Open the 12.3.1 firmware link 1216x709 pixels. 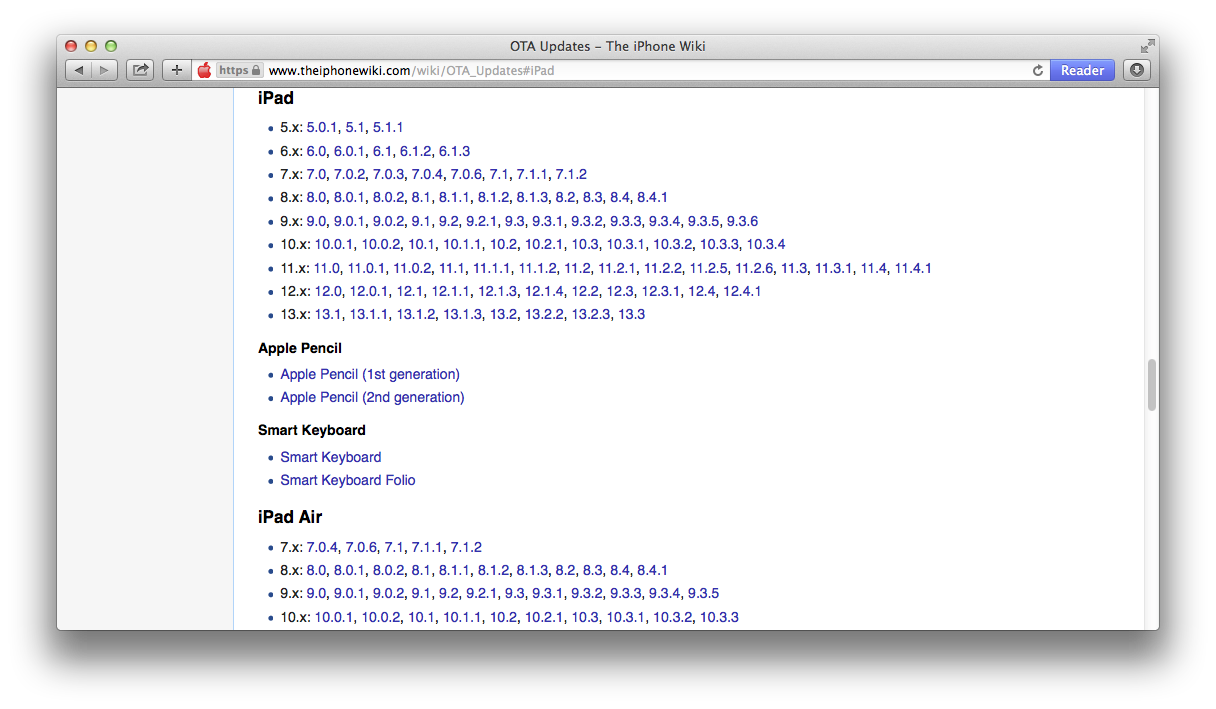coord(661,291)
